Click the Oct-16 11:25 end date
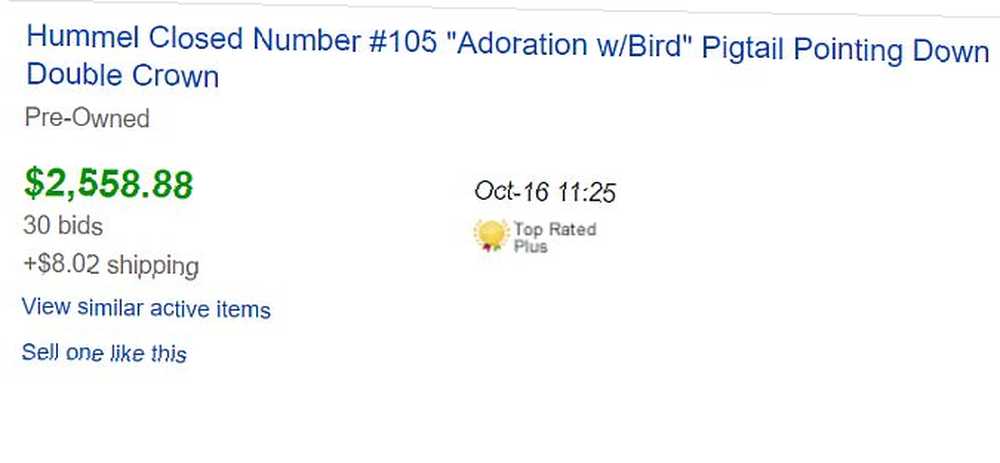The image size is (1000, 463). pyautogui.click(x=545, y=192)
